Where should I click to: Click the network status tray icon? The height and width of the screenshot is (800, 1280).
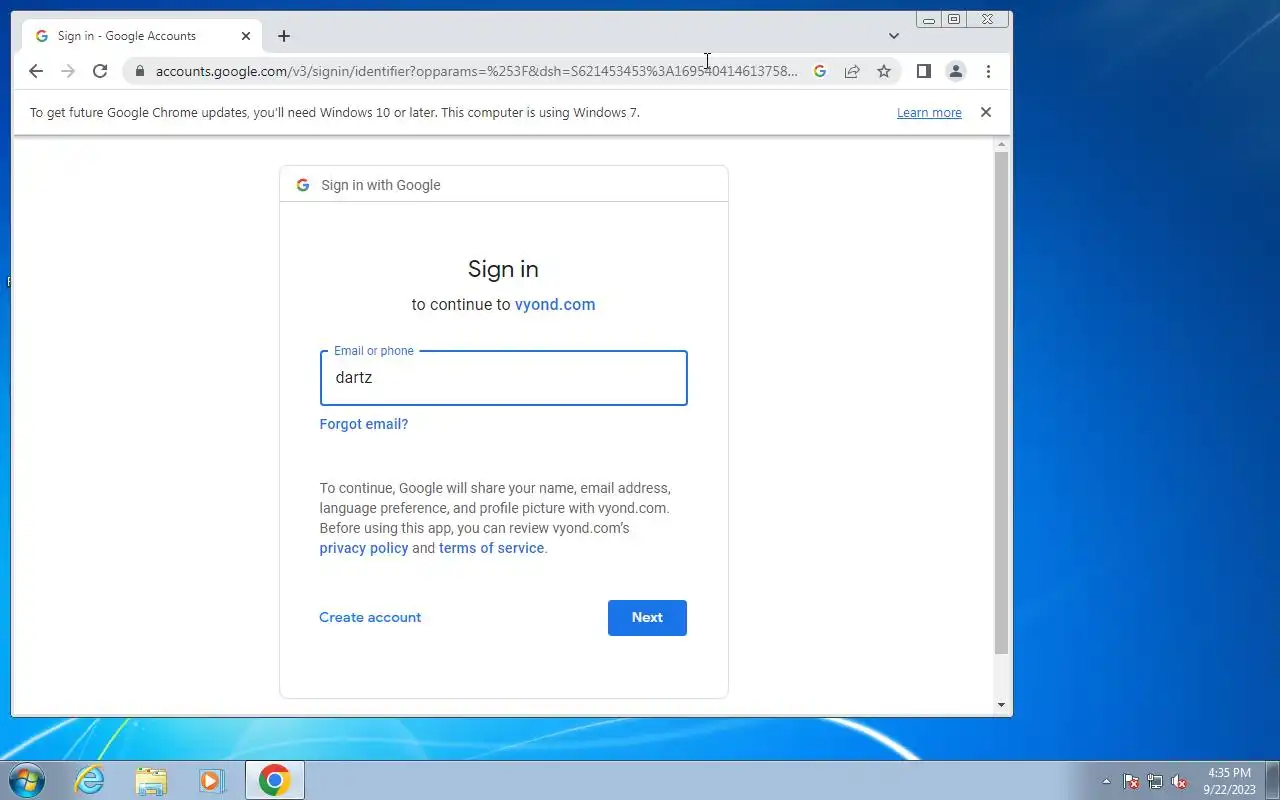(x=1155, y=781)
